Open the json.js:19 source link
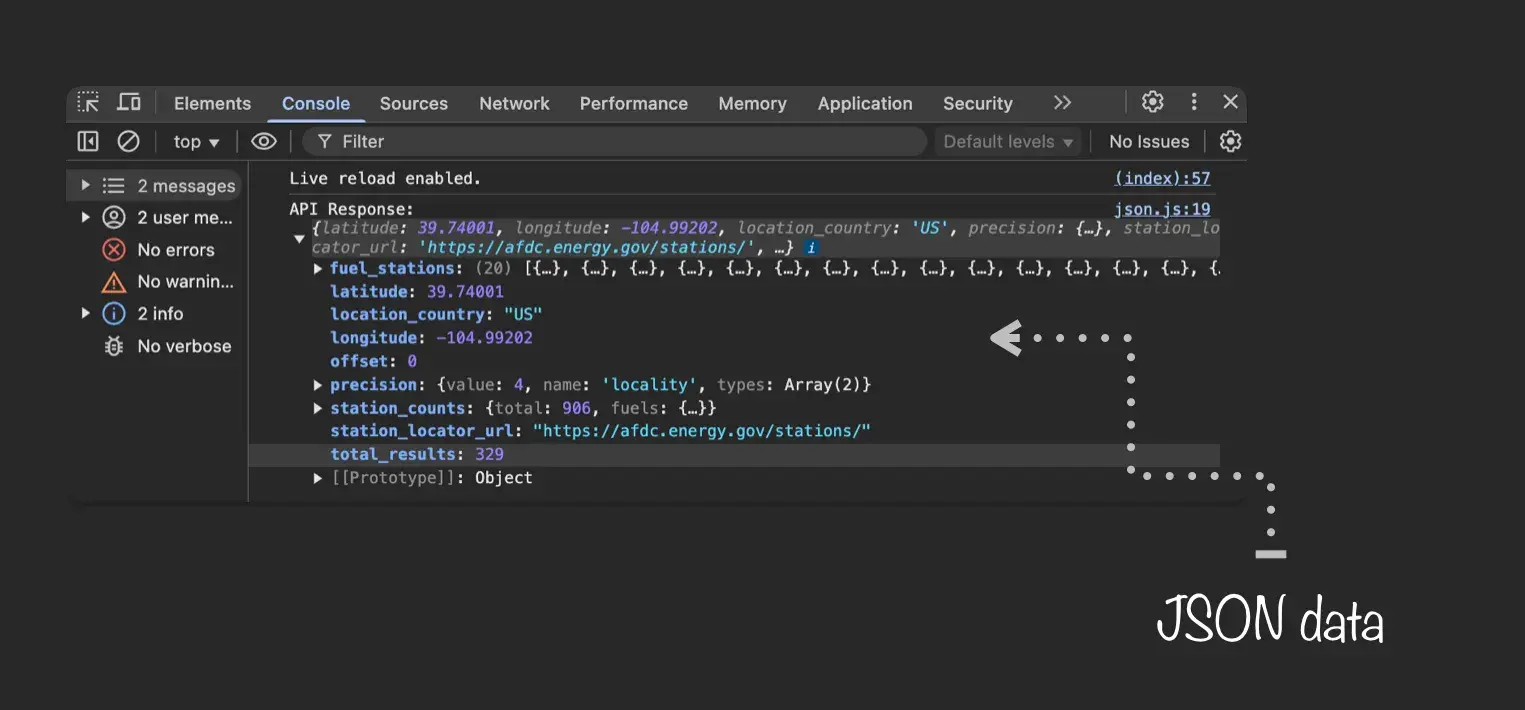 [x=1162, y=209]
